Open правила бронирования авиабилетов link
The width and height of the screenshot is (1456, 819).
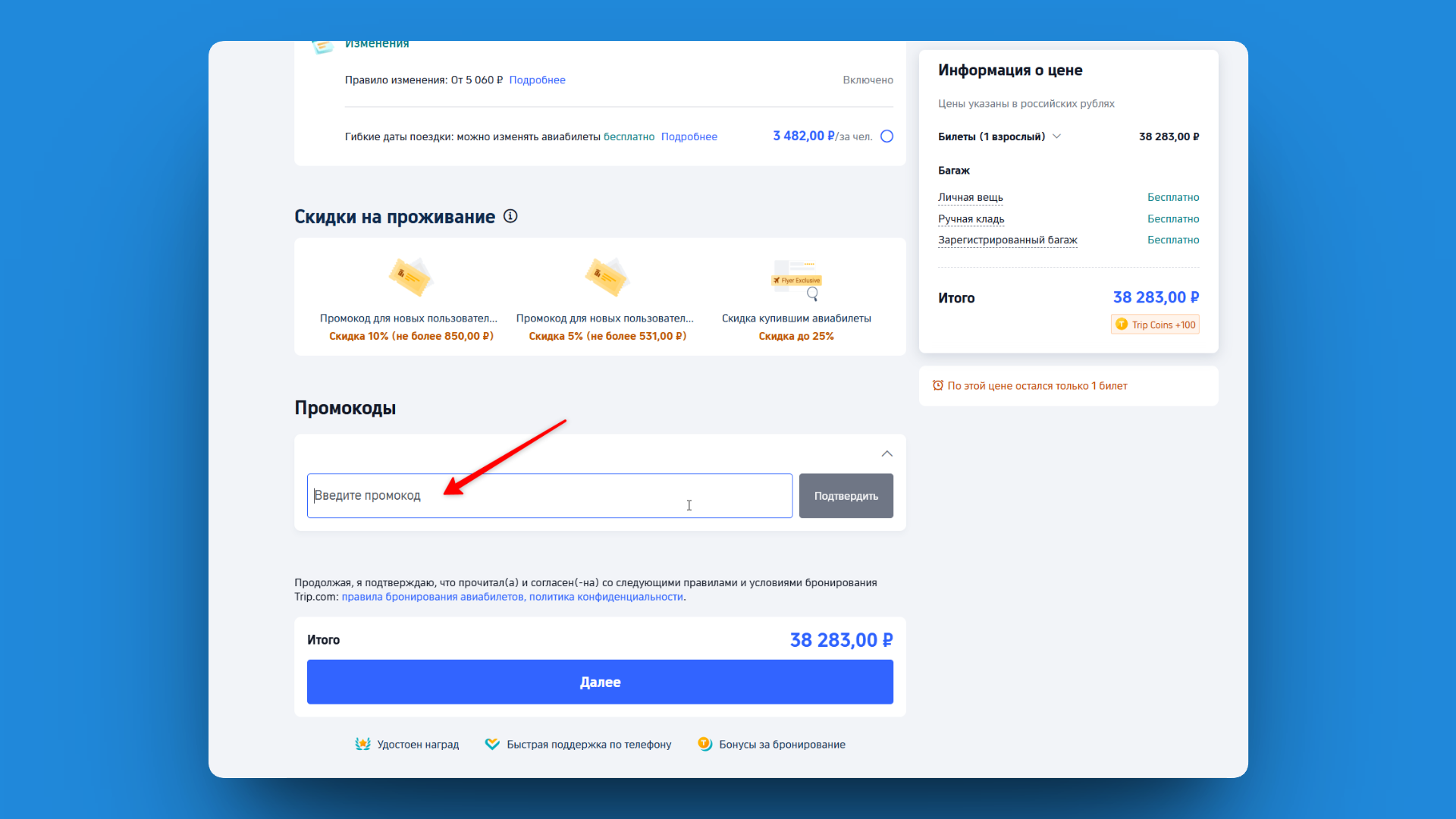pos(435,597)
